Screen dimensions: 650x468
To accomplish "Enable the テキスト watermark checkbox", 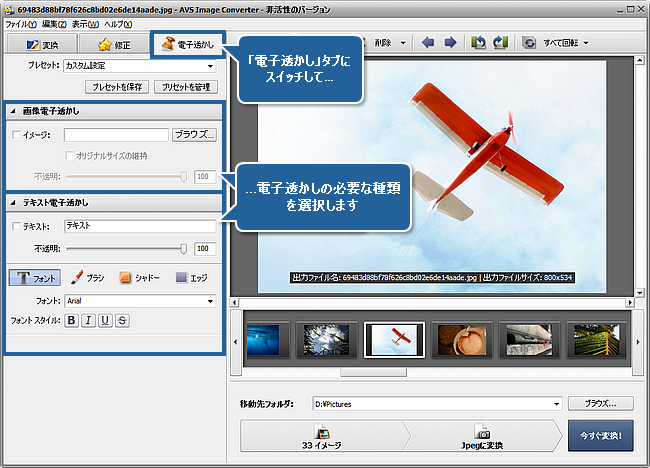I will [15, 227].
